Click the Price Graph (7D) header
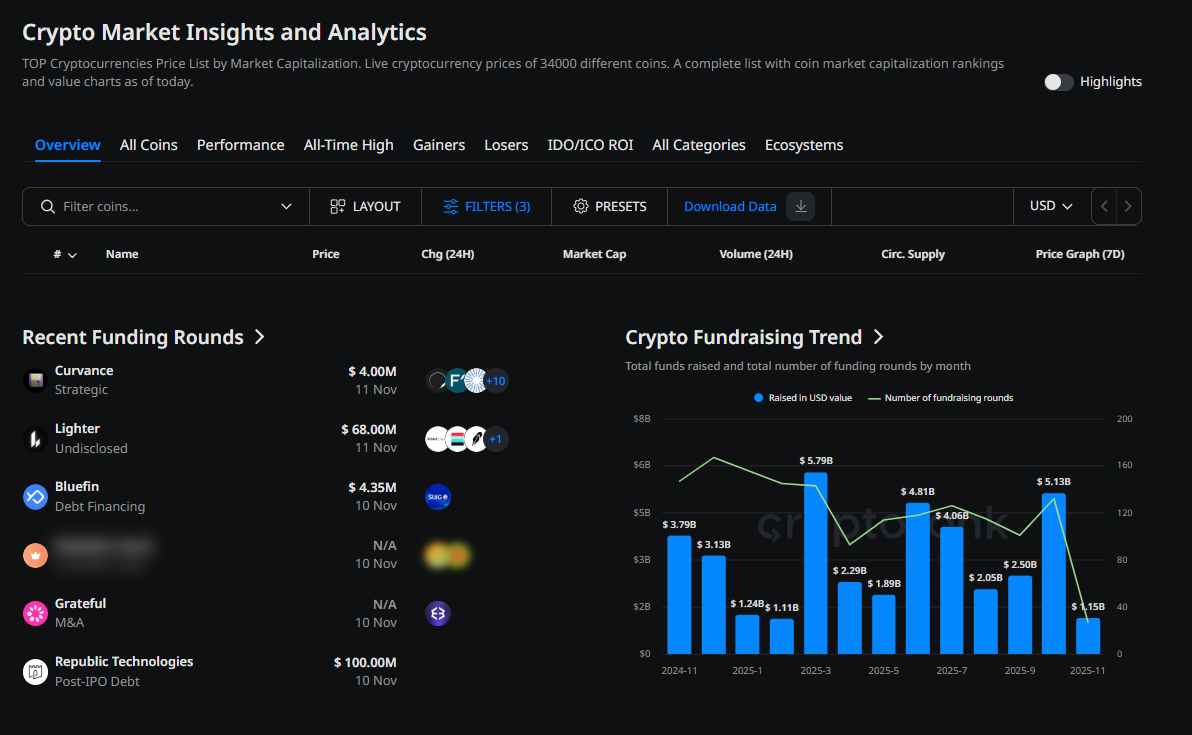Viewport: 1192px width, 735px height. click(1079, 254)
